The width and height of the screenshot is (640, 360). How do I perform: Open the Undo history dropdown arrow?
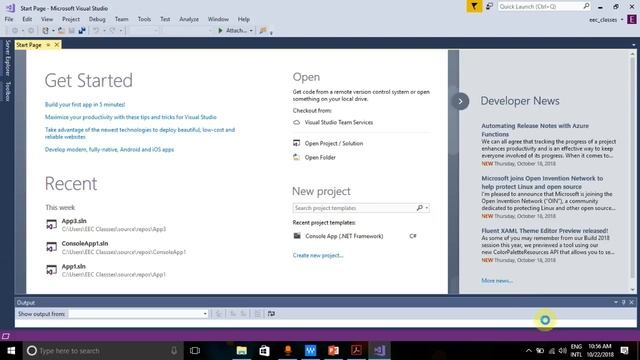click(104, 31)
